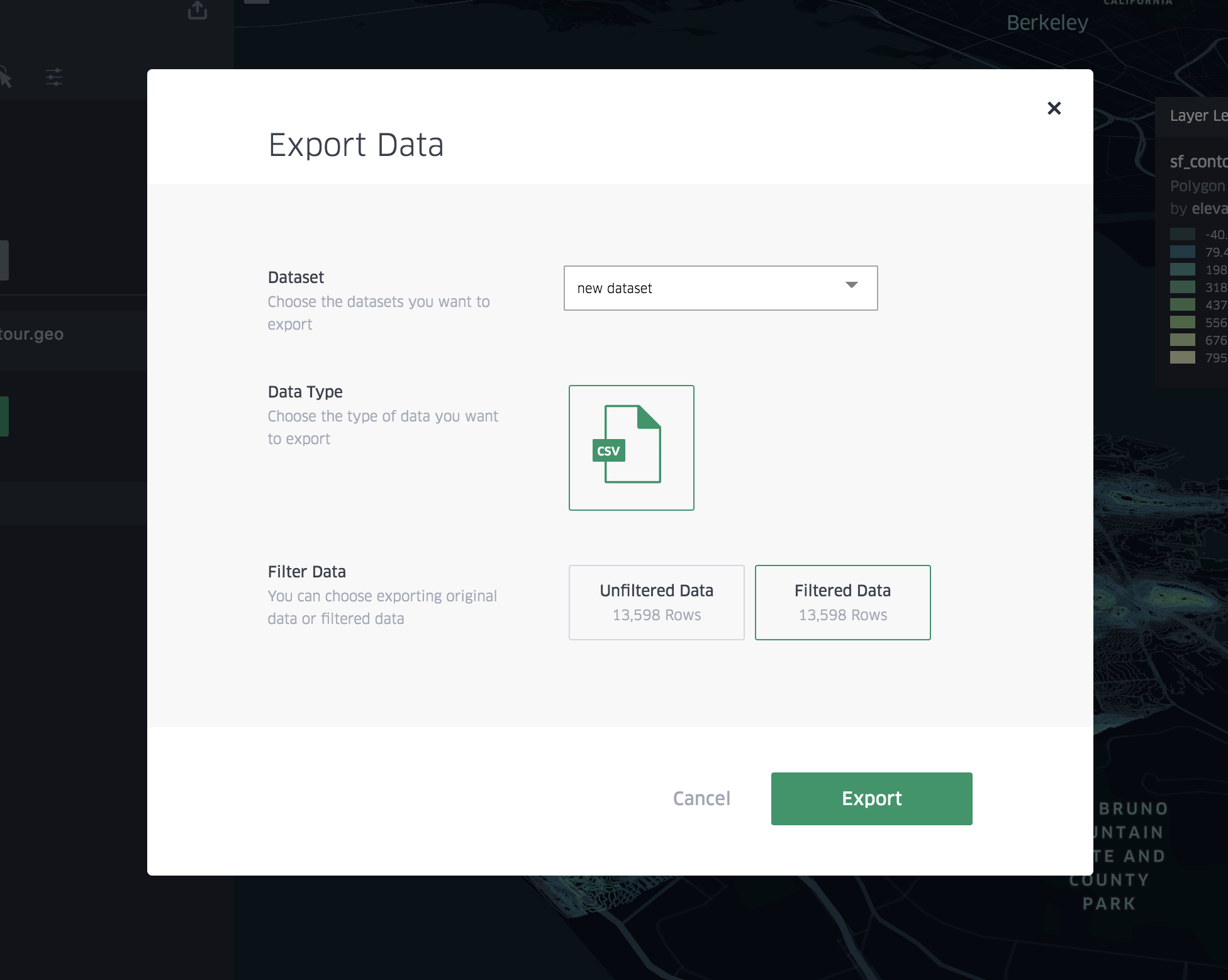
Task: Close the Export Data dialog with X
Action: click(x=1054, y=108)
